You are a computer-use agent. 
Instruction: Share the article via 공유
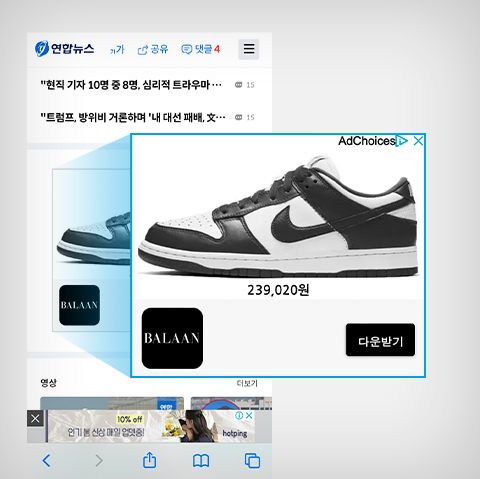(153, 50)
